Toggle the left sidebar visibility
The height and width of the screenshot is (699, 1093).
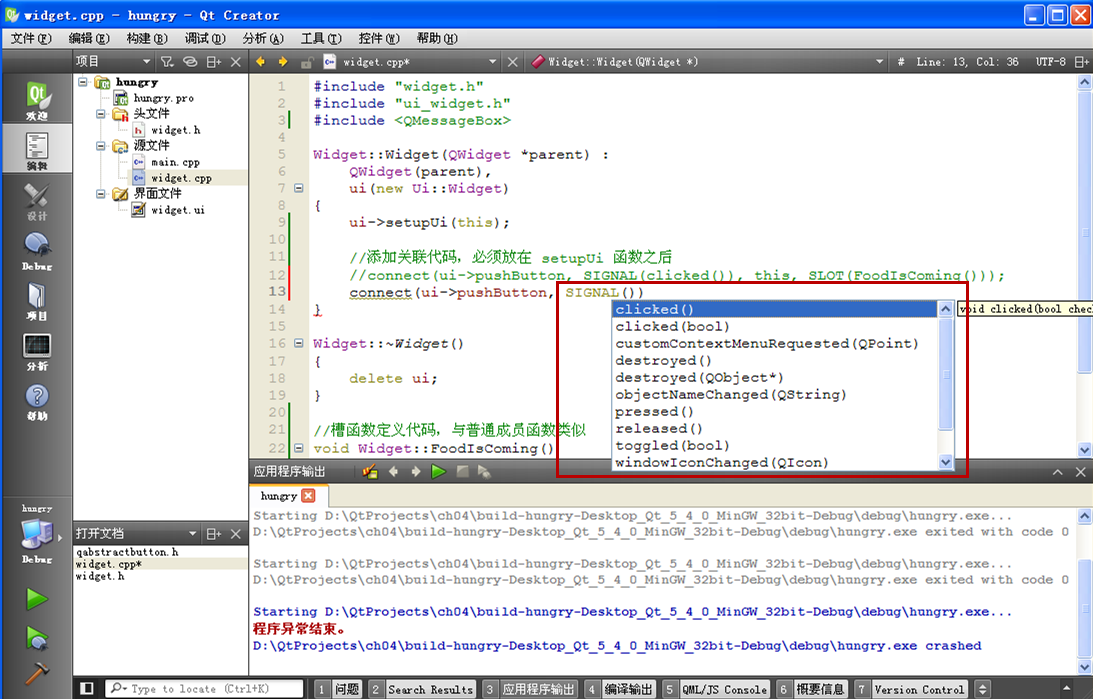86,689
